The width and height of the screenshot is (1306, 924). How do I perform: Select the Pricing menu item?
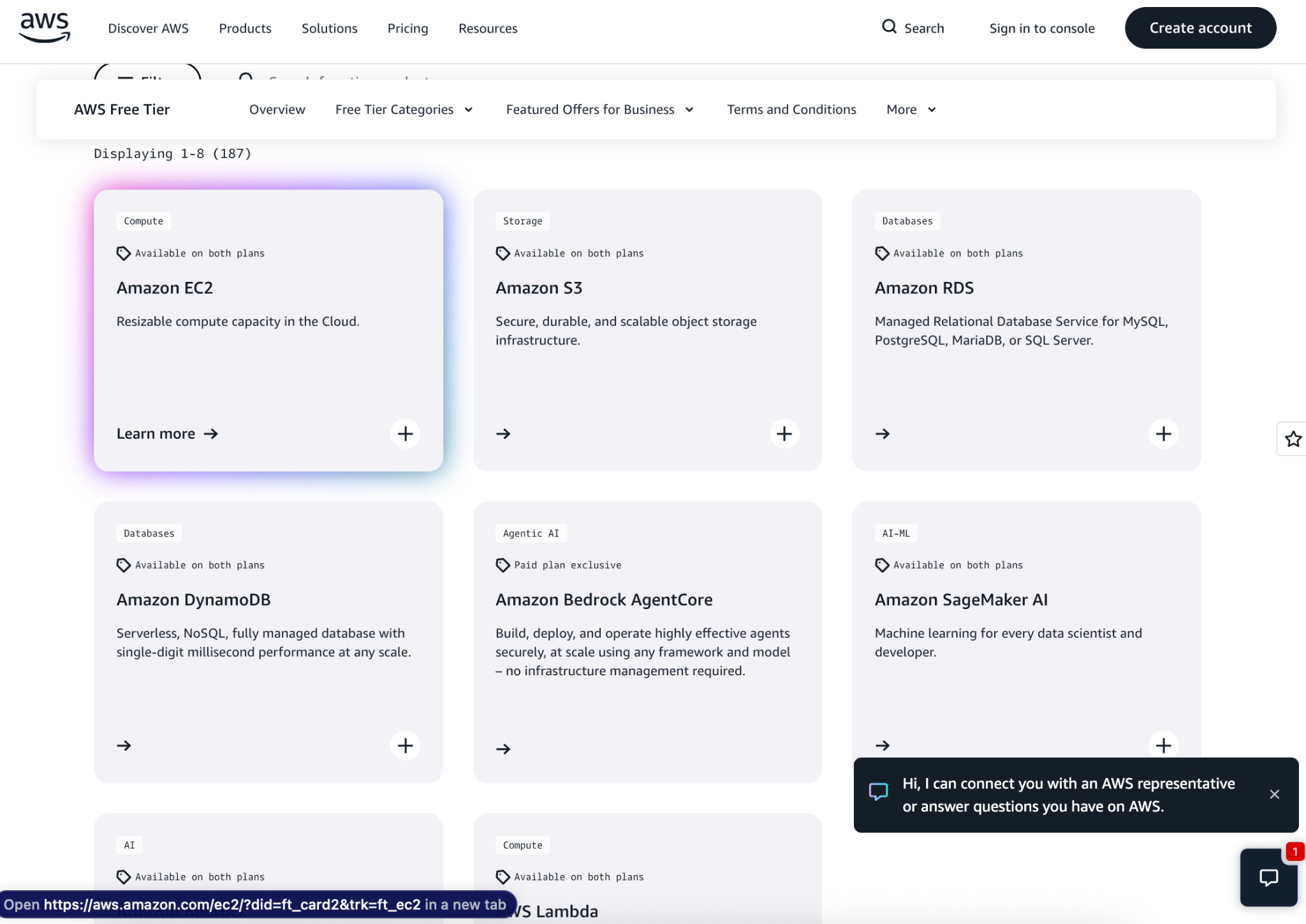coord(407,29)
